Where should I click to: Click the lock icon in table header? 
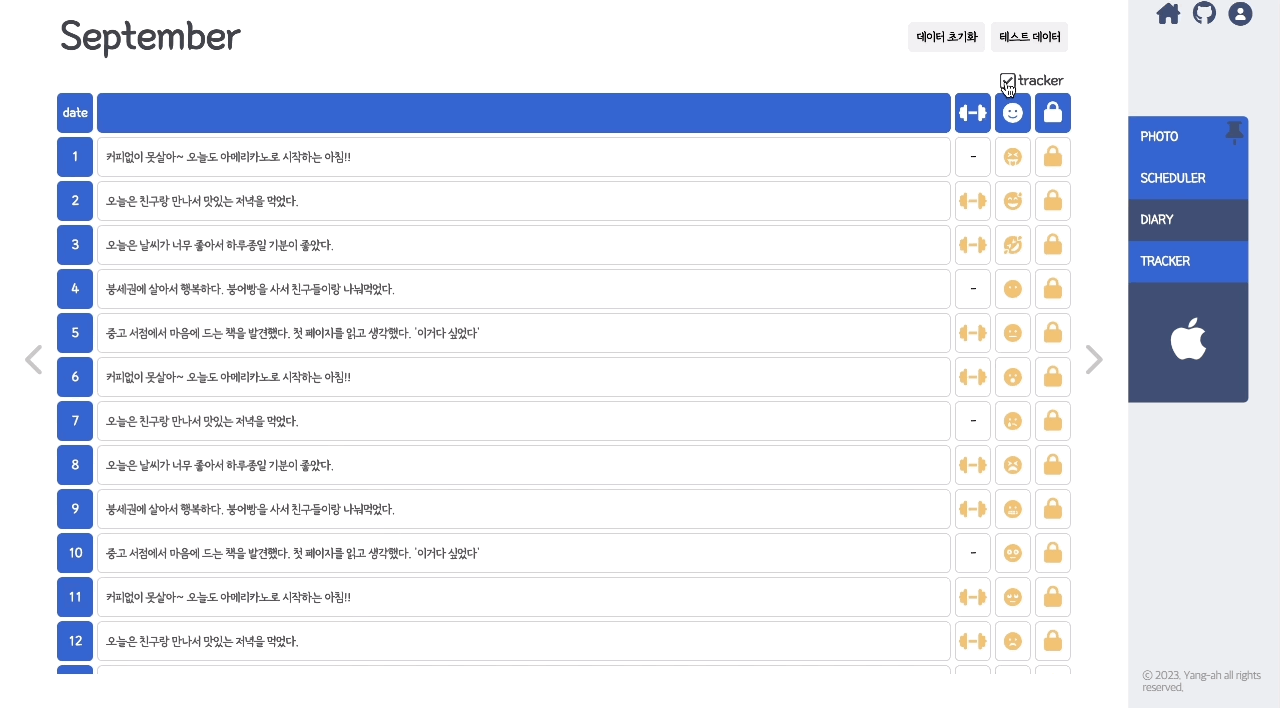click(1053, 113)
